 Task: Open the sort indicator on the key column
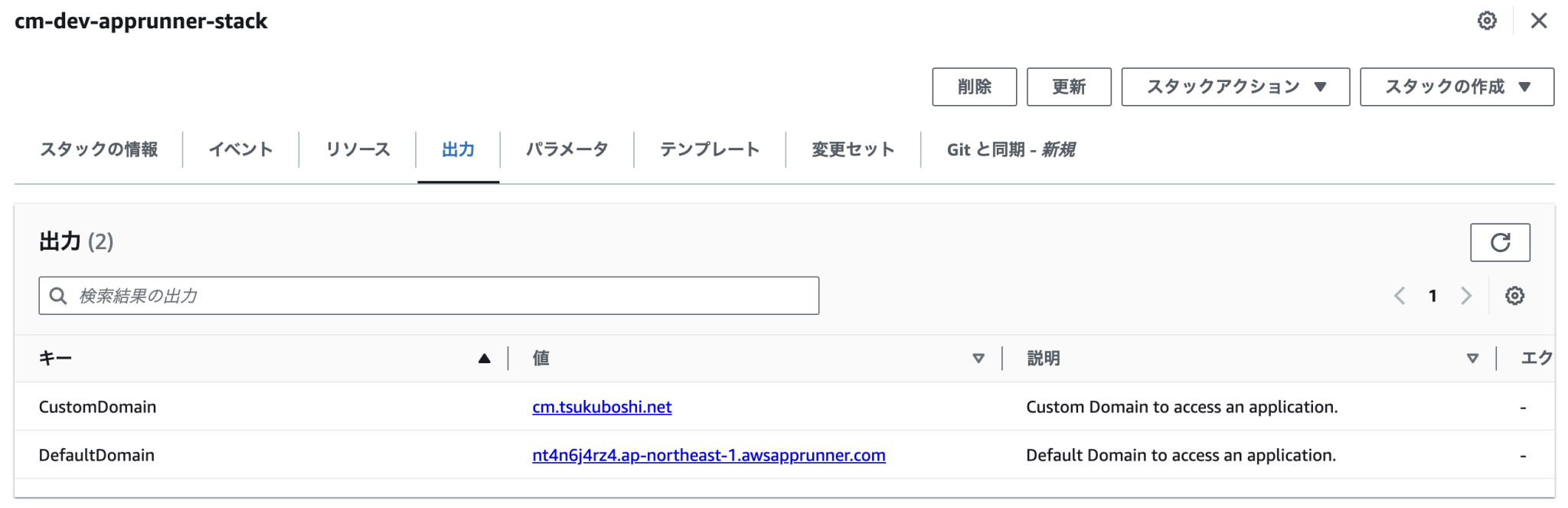pos(483,357)
